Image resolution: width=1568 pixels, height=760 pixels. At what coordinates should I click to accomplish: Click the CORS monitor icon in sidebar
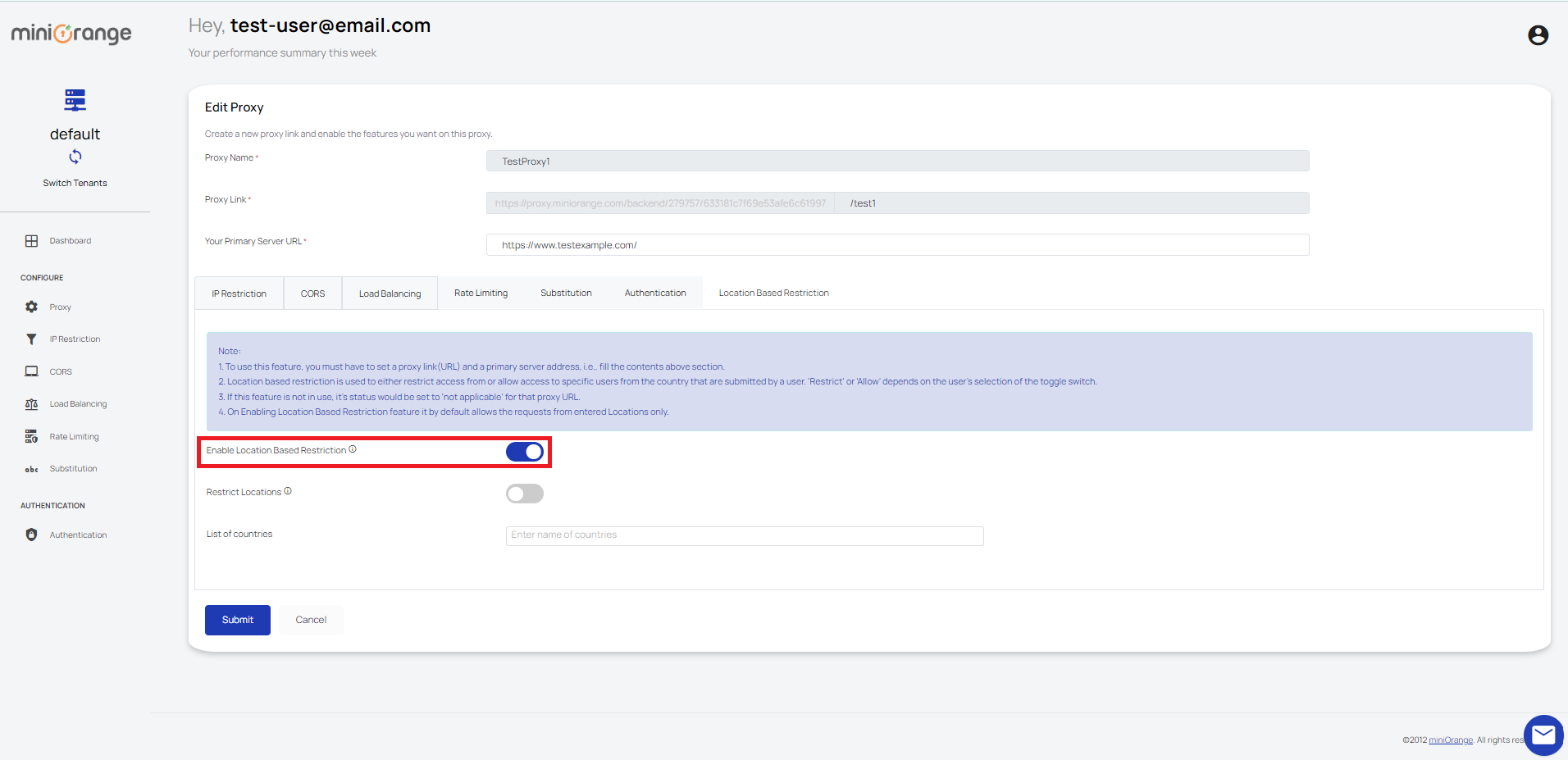click(31, 371)
